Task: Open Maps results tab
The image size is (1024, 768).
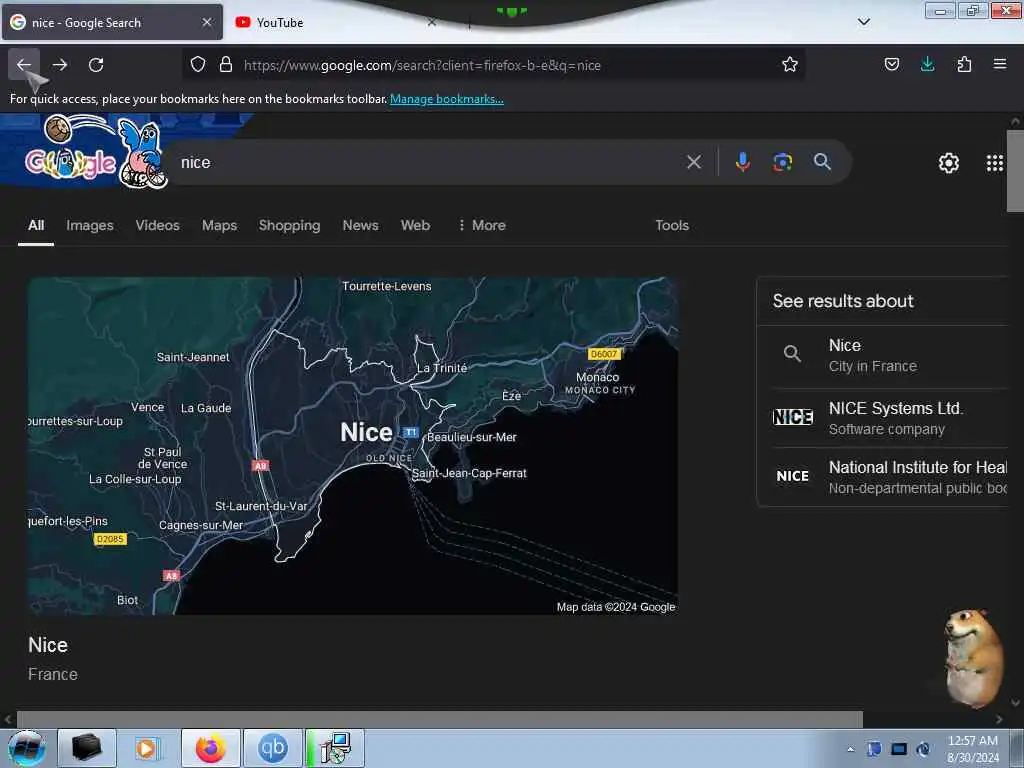Action: click(x=219, y=225)
